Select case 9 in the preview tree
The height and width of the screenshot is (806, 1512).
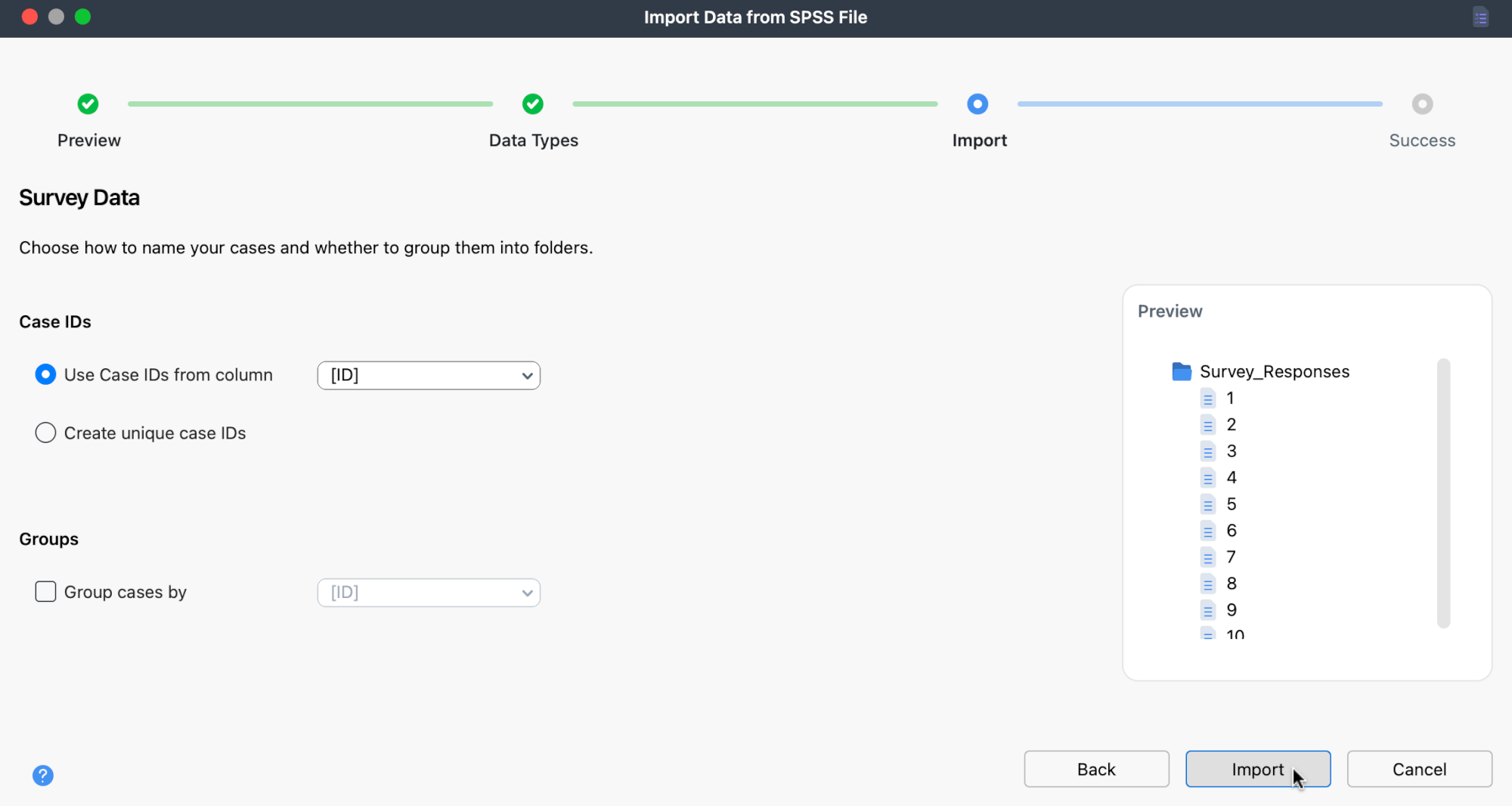point(1232,609)
